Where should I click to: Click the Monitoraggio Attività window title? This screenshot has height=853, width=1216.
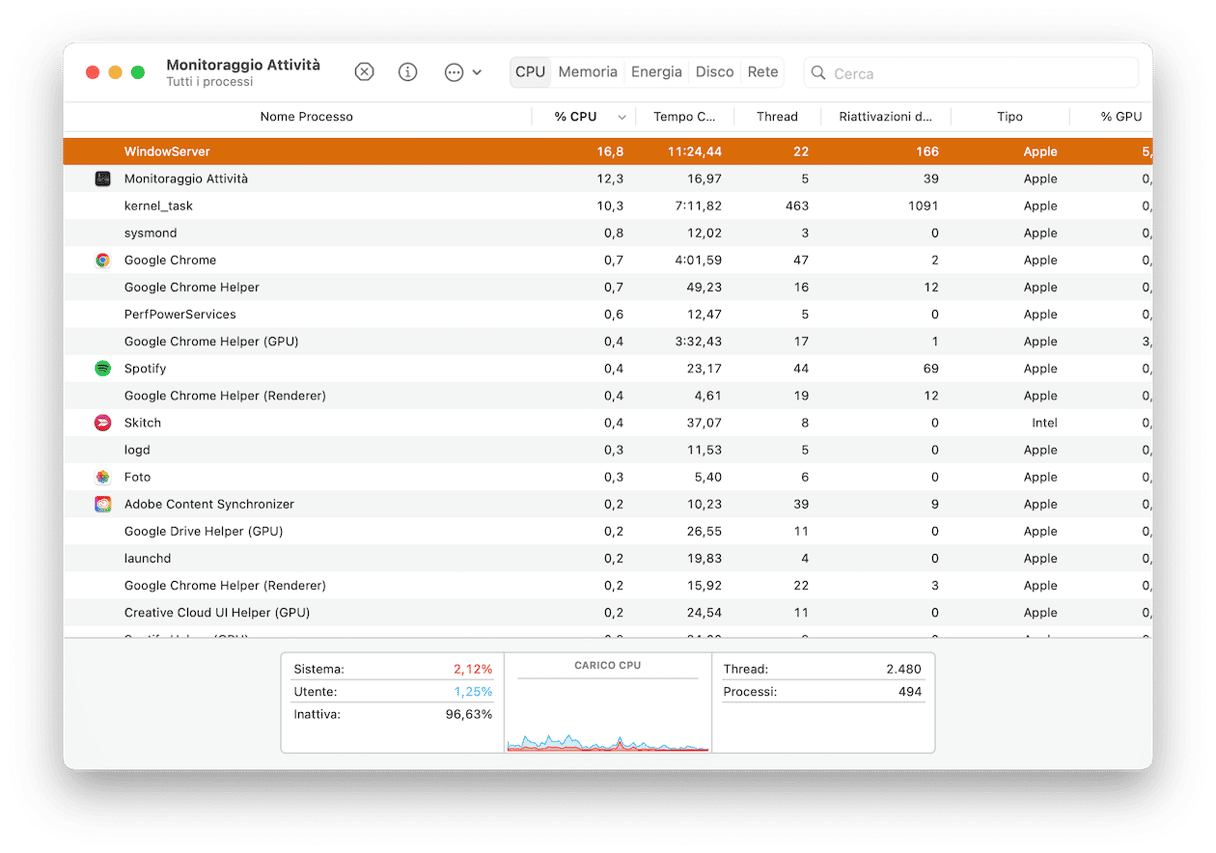pos(243,65)
